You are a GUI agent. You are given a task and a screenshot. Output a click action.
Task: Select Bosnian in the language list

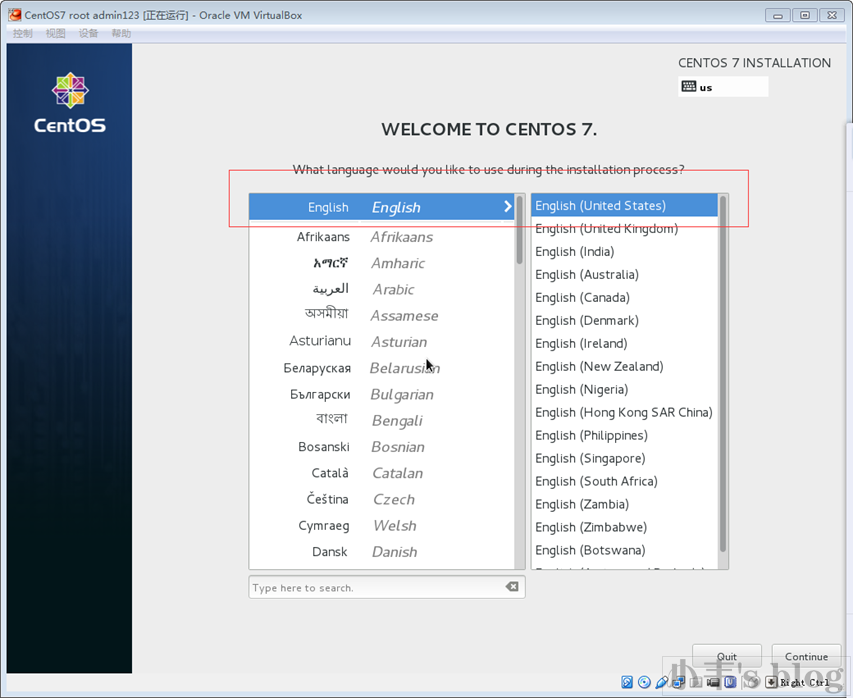[x=381, y=447]
